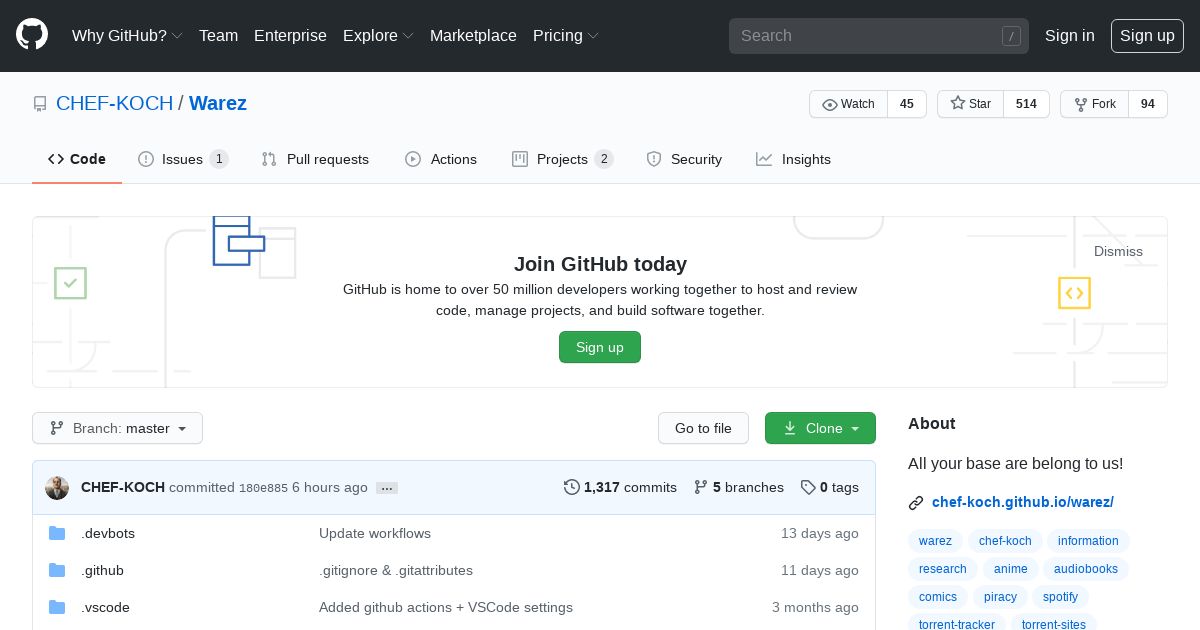This screenshot has width=1200, height=630.
Task: Switch to the Issues tab
Action: (x=183, y=159)
